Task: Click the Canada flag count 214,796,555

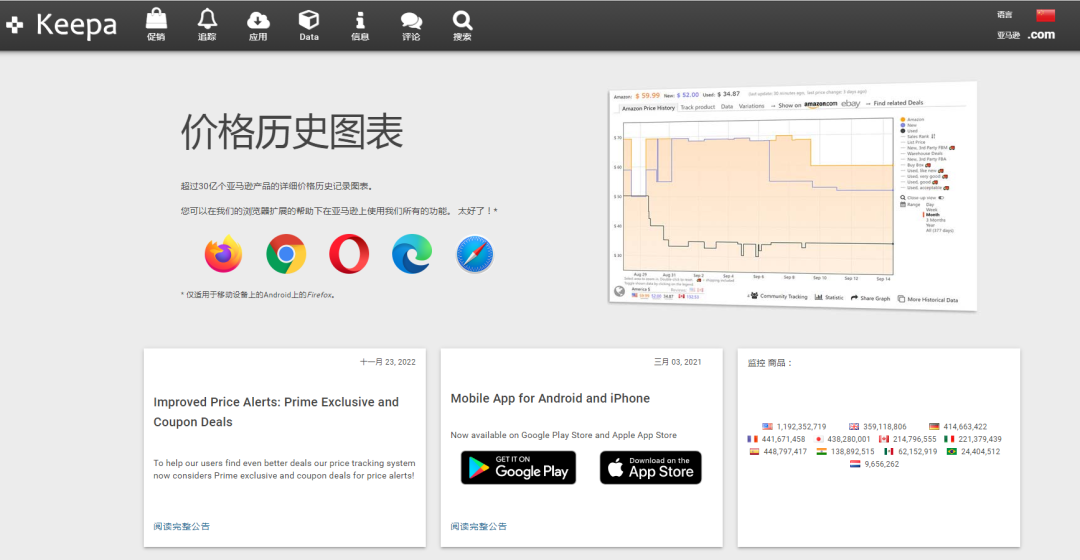Action: pos(907,439)
